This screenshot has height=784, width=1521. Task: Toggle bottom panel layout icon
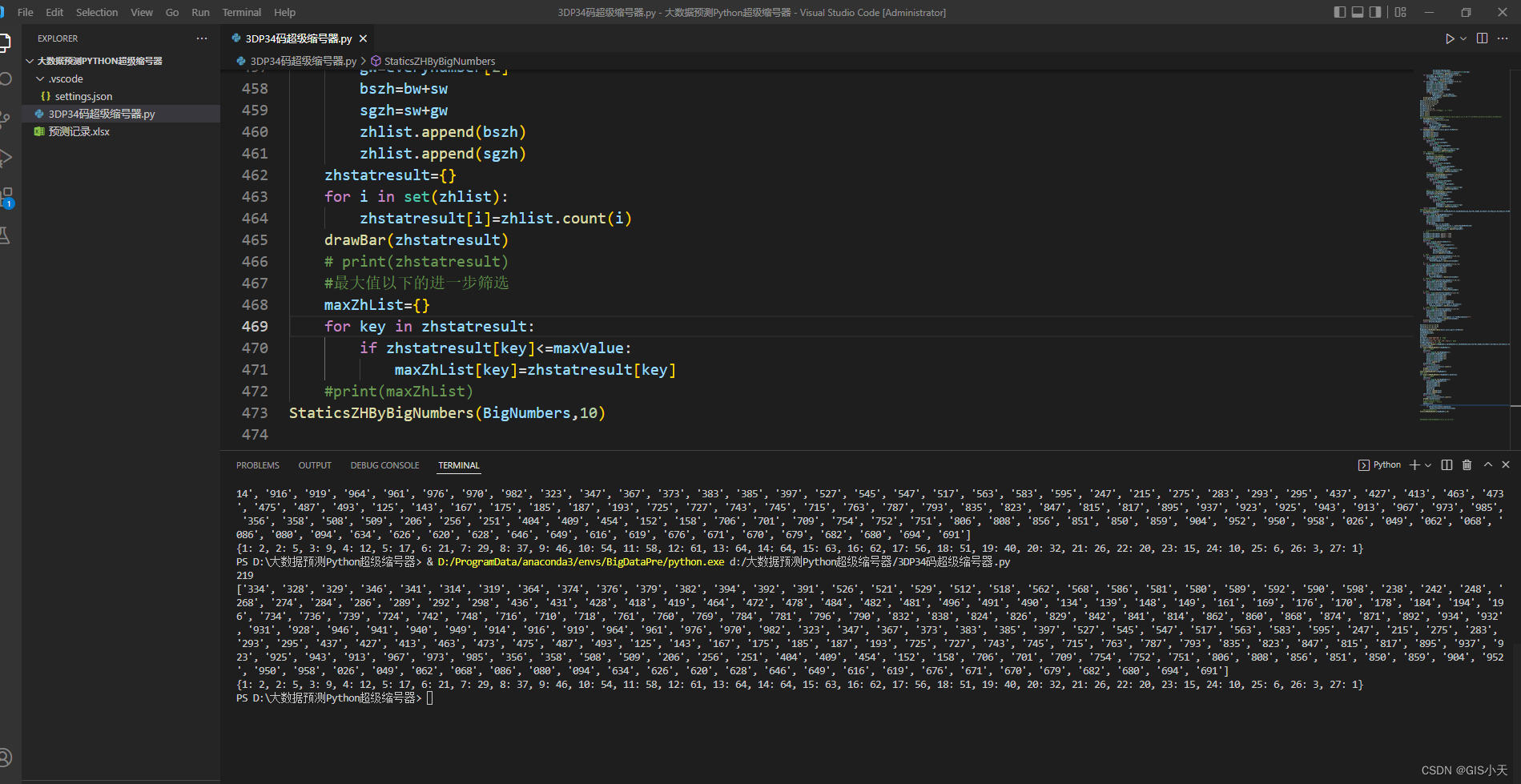(1358, 12)
